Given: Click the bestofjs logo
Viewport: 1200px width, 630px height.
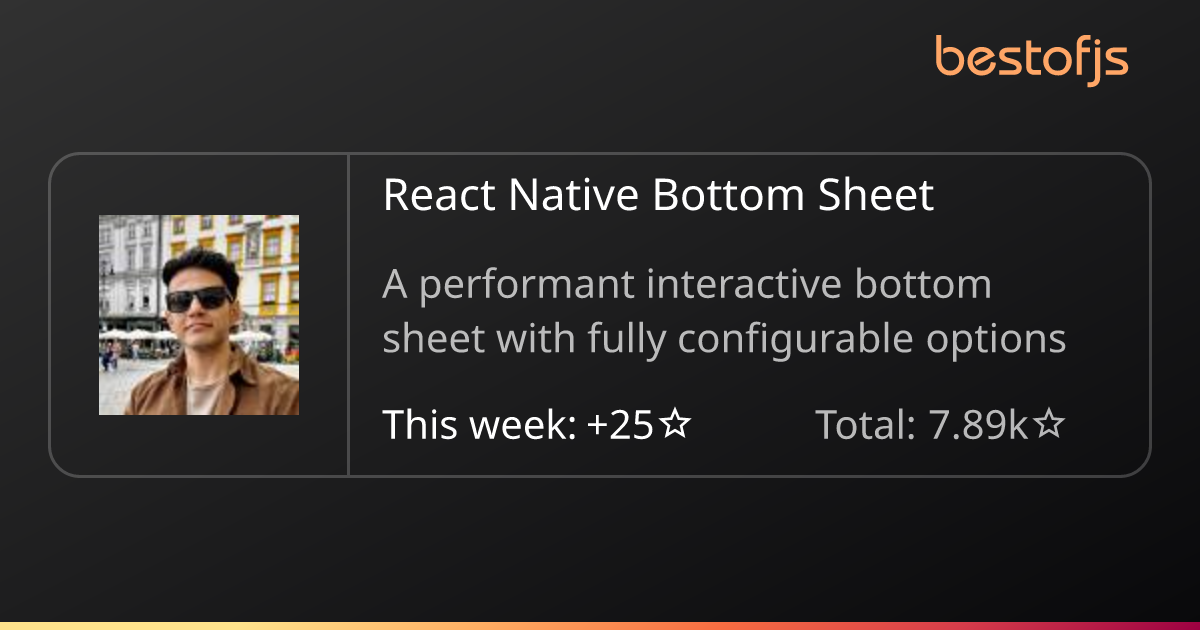Looking at the screenshot, I should click(1031, 58).
